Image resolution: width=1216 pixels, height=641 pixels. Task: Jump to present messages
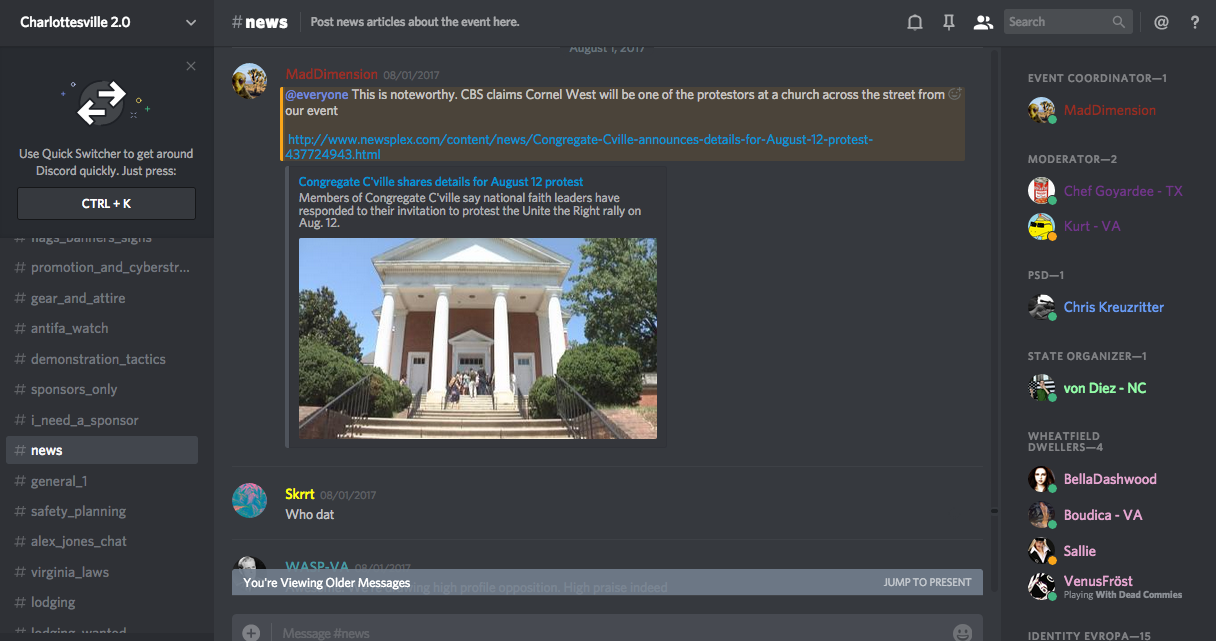click(x=927, y=582)
